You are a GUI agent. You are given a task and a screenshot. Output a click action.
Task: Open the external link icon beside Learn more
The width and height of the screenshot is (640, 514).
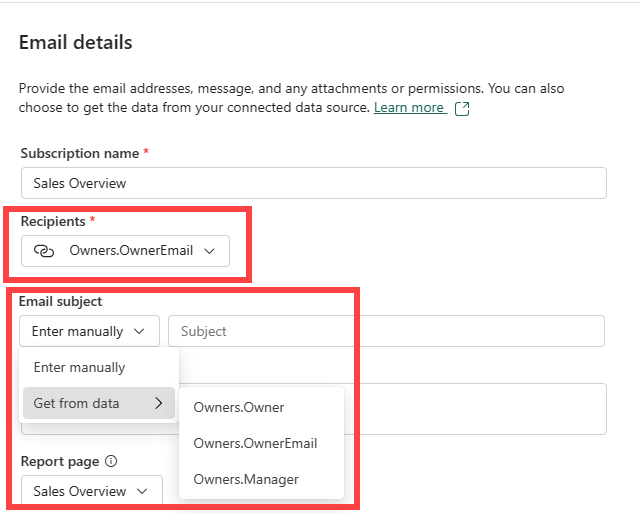pyautogui.click(x=462, y=109)
